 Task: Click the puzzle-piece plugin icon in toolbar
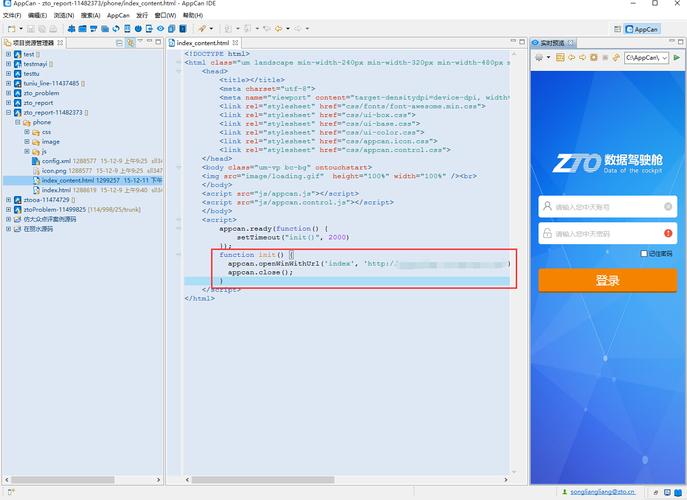coord(71,29)
